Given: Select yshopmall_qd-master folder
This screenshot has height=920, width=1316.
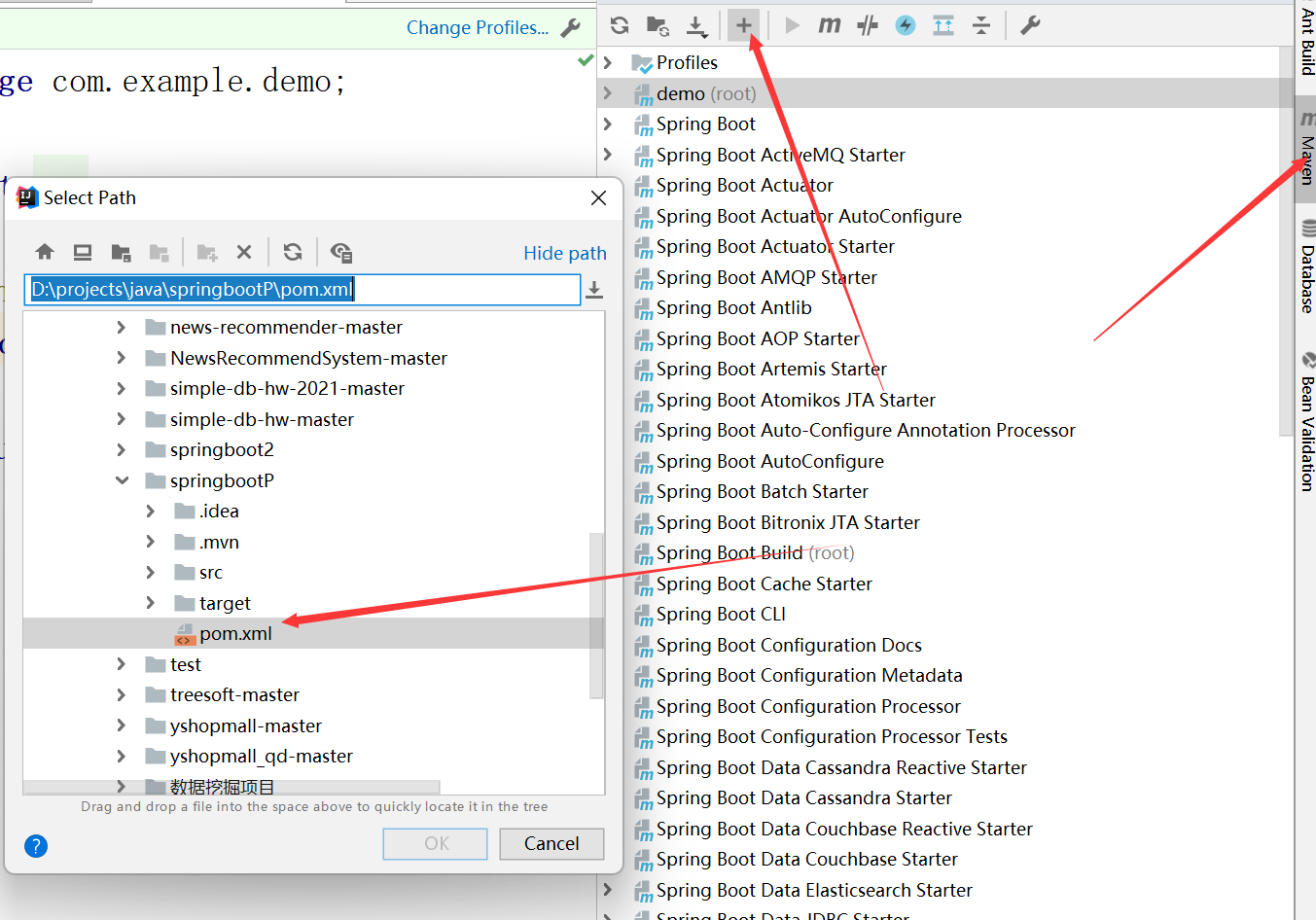Looking at the screenshot, I should pos(261,756).
